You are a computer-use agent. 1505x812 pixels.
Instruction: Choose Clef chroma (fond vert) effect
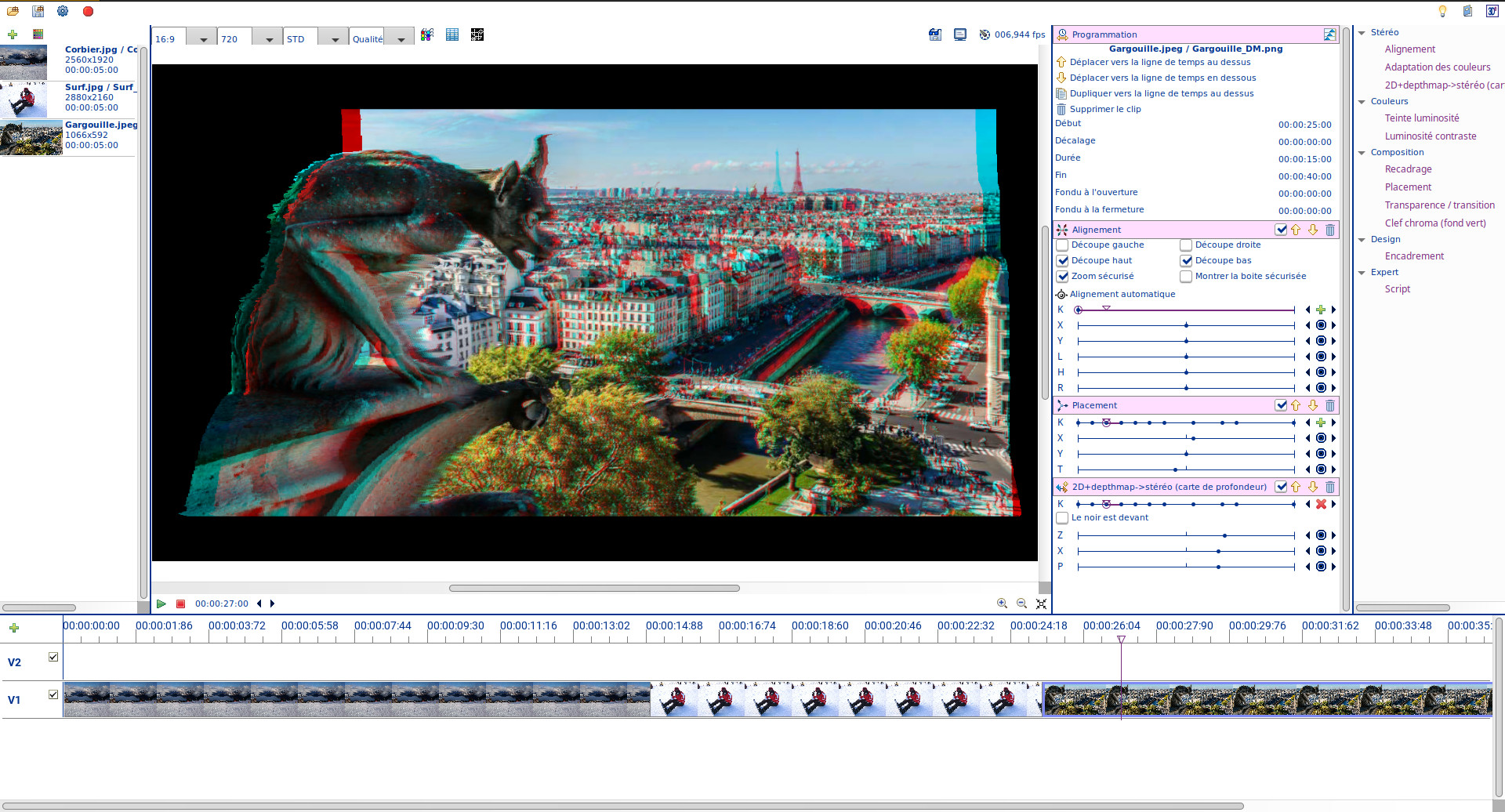tap(1434, 223)
